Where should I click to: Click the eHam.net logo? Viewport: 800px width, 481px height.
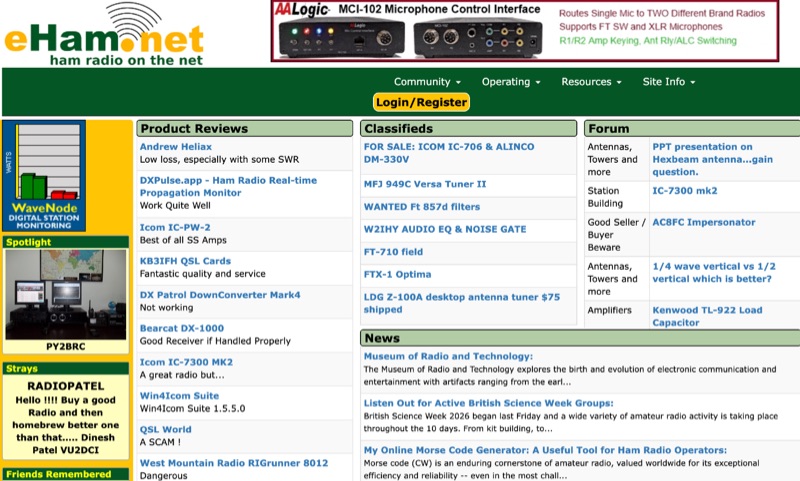pos(104,35)
